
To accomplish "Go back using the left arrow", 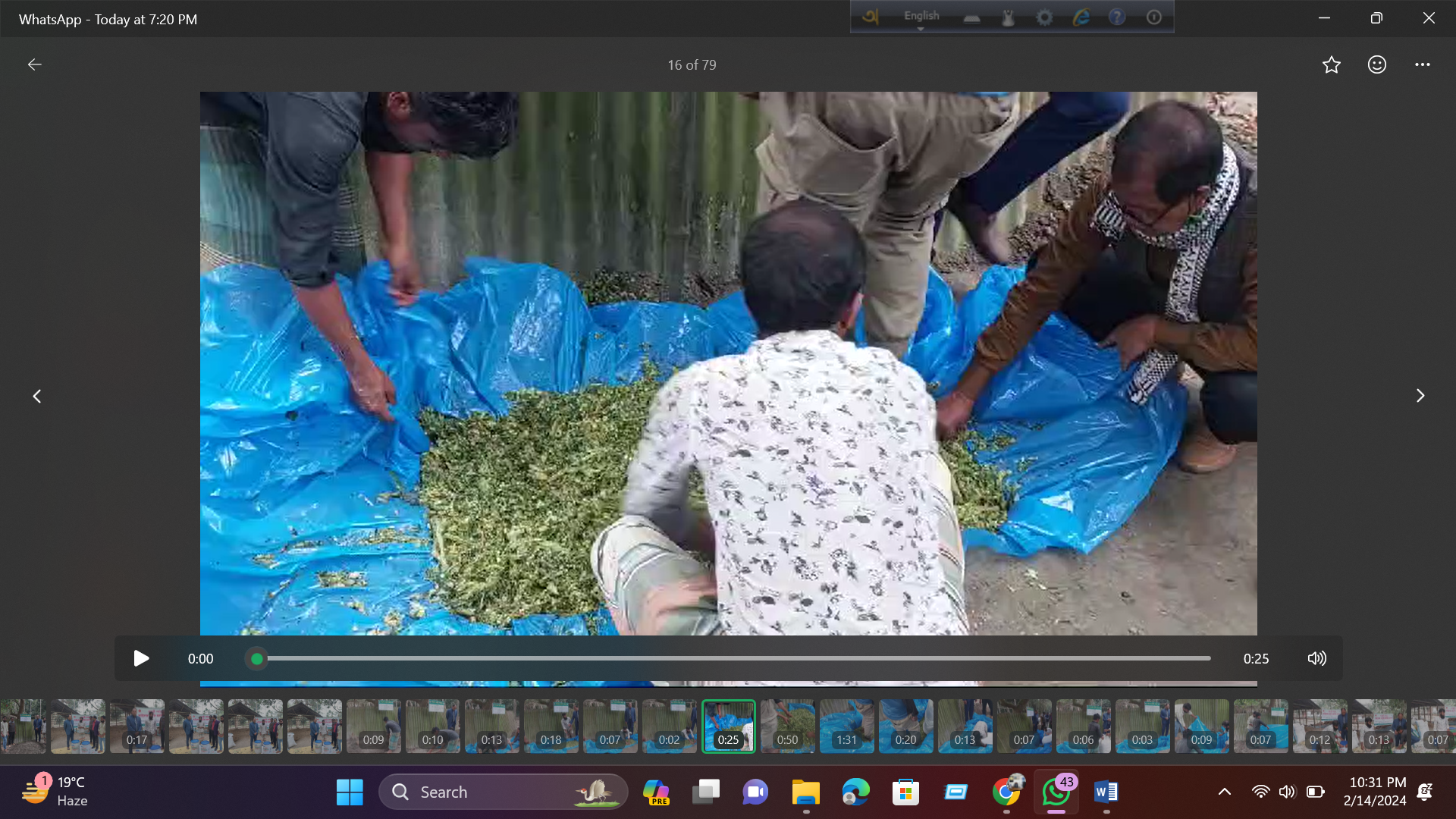I will [35, 65].
